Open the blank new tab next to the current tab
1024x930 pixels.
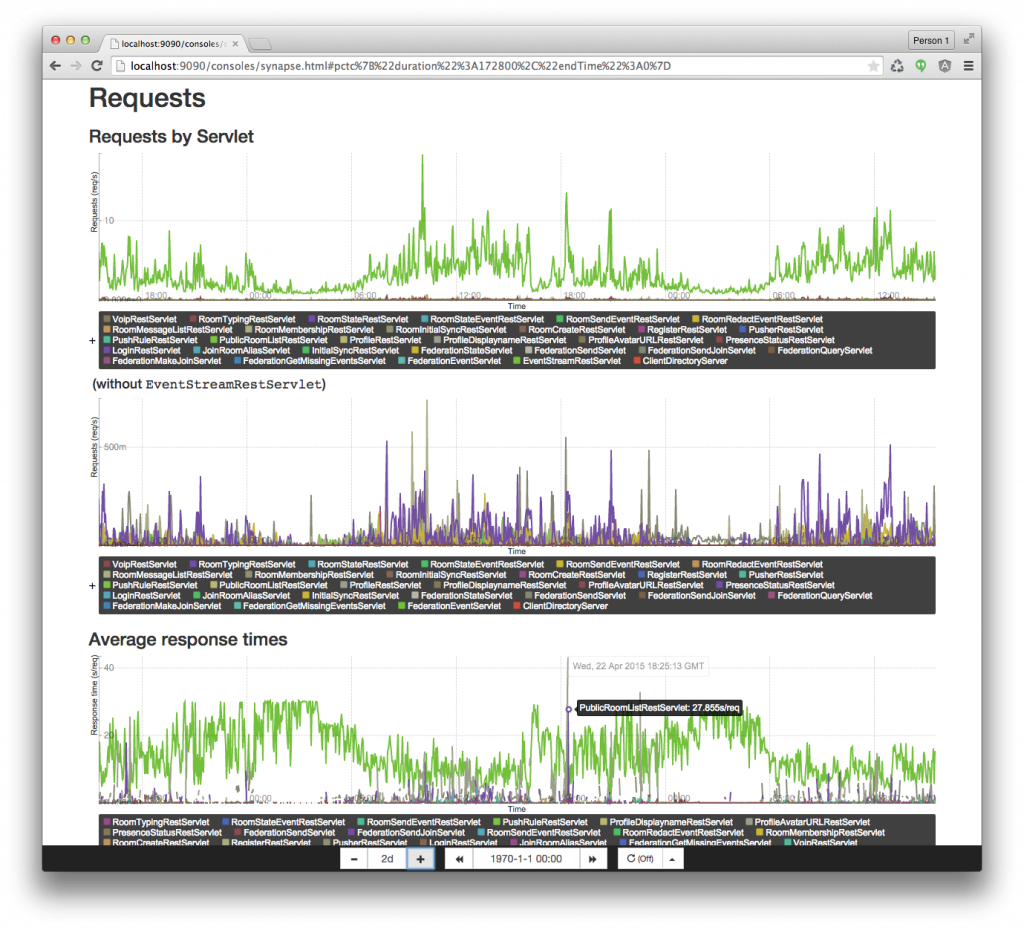258,44
